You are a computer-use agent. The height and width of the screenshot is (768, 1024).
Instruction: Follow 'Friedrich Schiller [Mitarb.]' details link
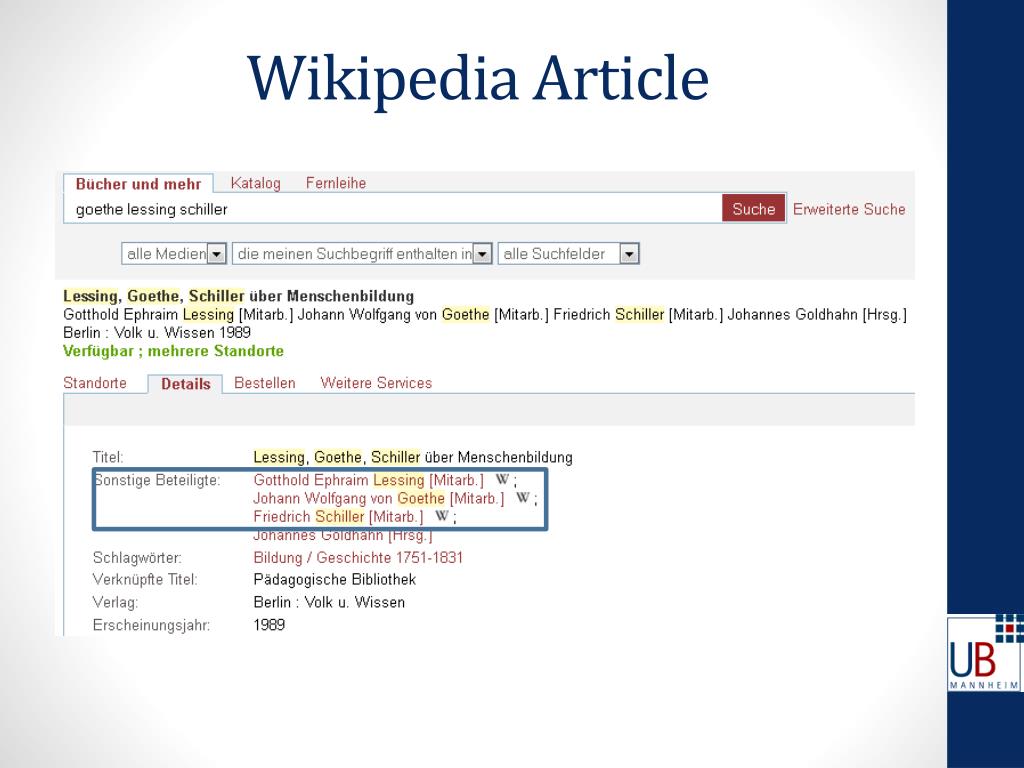(x=338, y=517)
